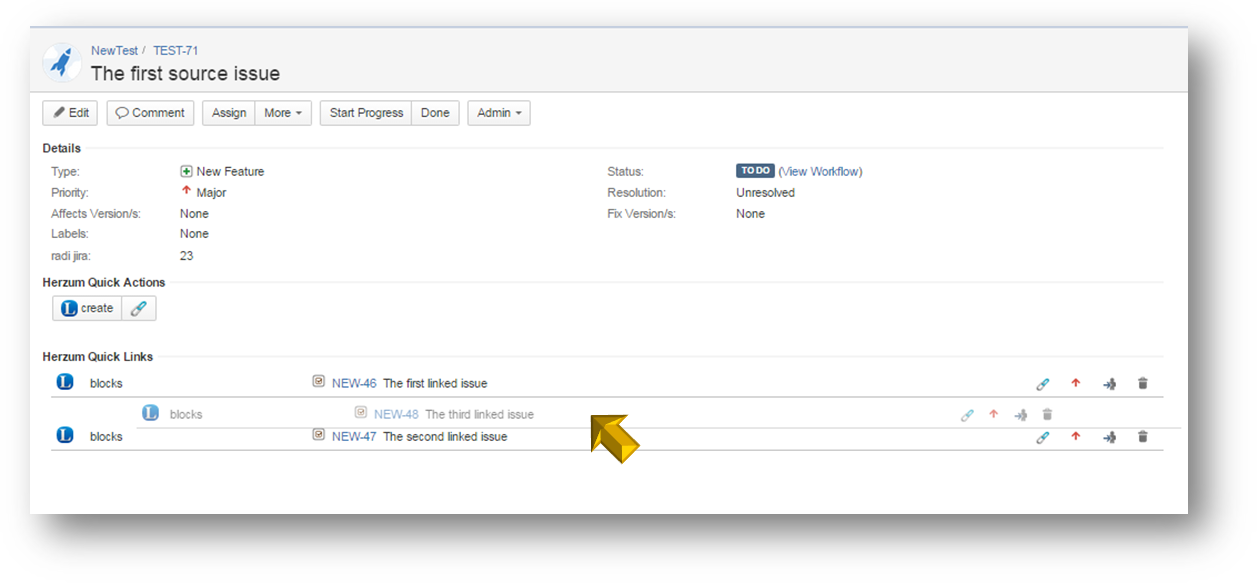Click the red priority arrow in NEW-47 row
This screenshot has height=586, width=1260.
click(1076, 437)
